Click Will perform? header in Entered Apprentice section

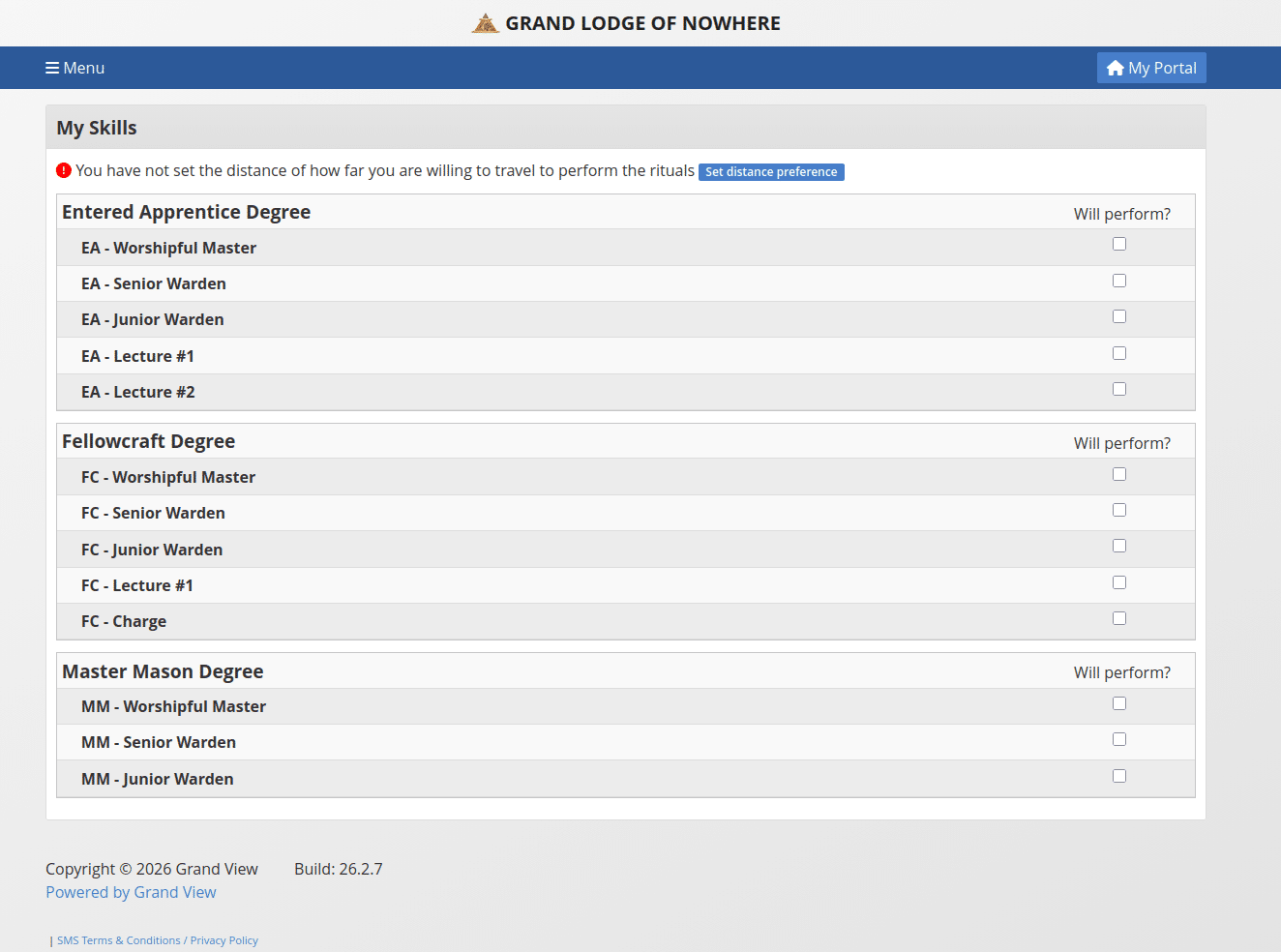coord(1122,214)
